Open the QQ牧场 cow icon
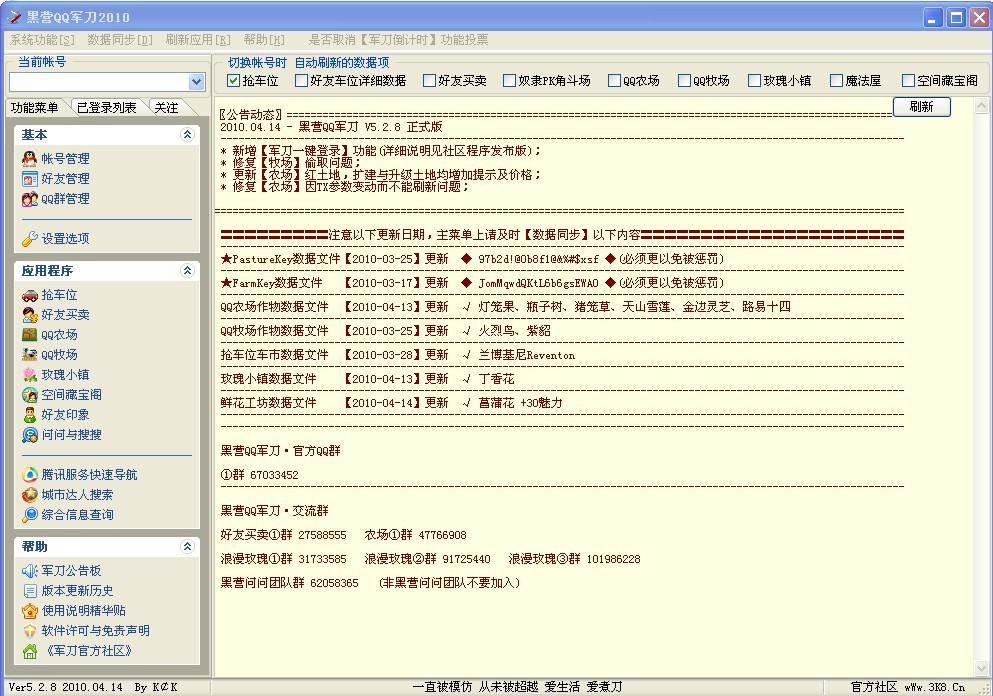Screen dimensions: 993x696 30,355
